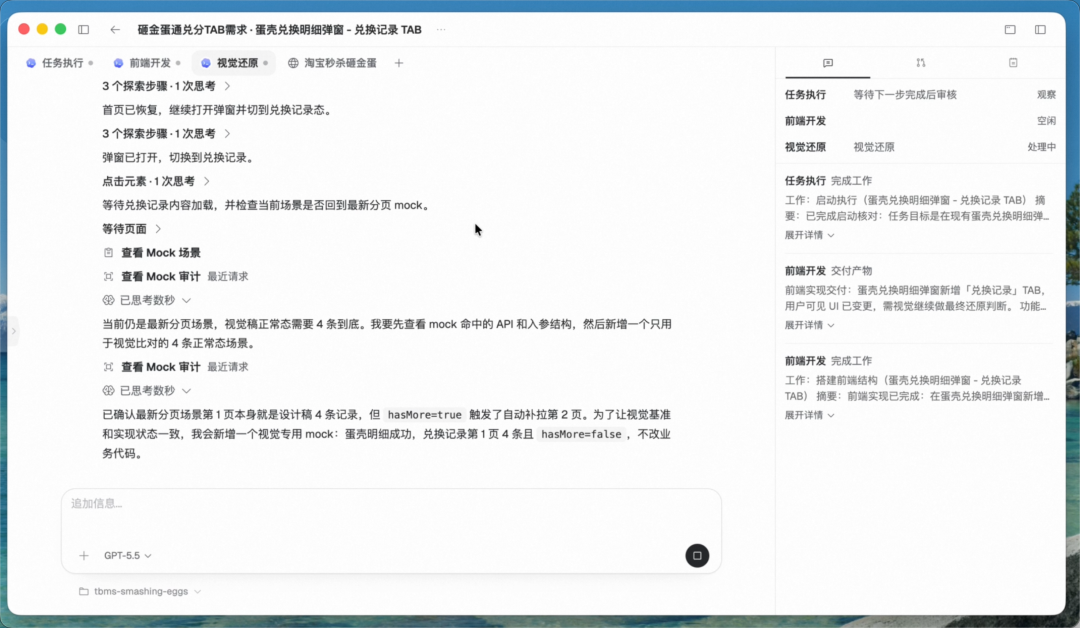Click the folder icon next to tbms-smashing-eggs
The height and width of the screenshot is (628, 1080).
click(x=83, y=592)
